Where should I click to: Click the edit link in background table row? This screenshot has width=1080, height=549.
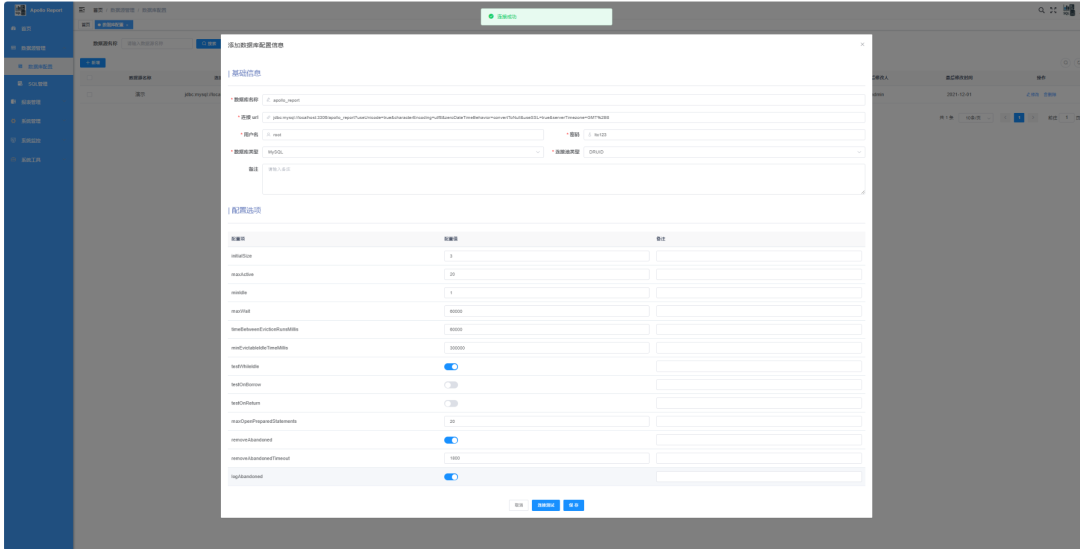[x=1032, y=94]
